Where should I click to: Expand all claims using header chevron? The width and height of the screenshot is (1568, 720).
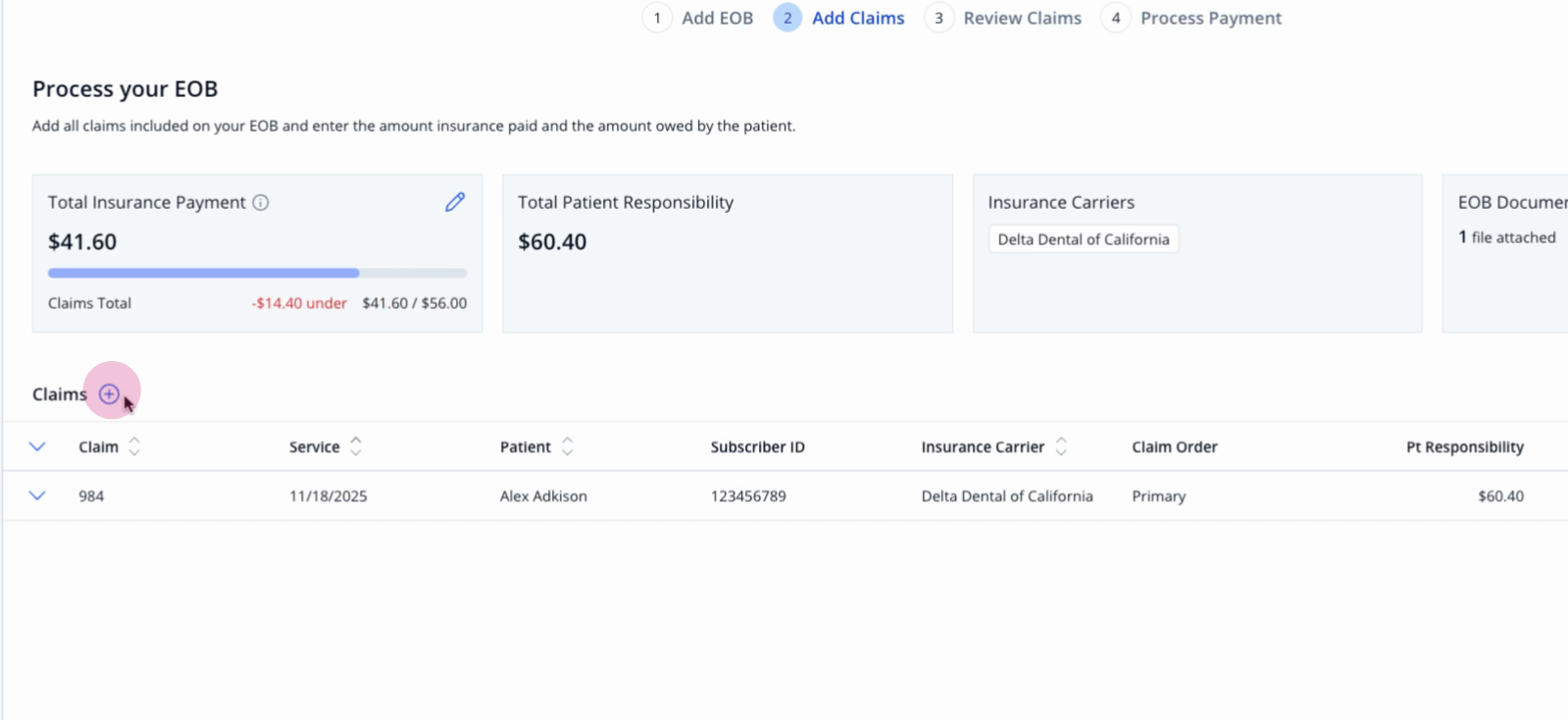point(37,446)
